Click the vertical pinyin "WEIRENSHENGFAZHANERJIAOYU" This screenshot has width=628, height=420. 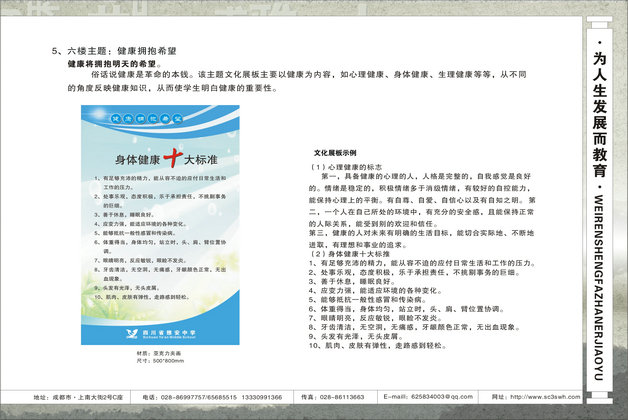point(599,287)
